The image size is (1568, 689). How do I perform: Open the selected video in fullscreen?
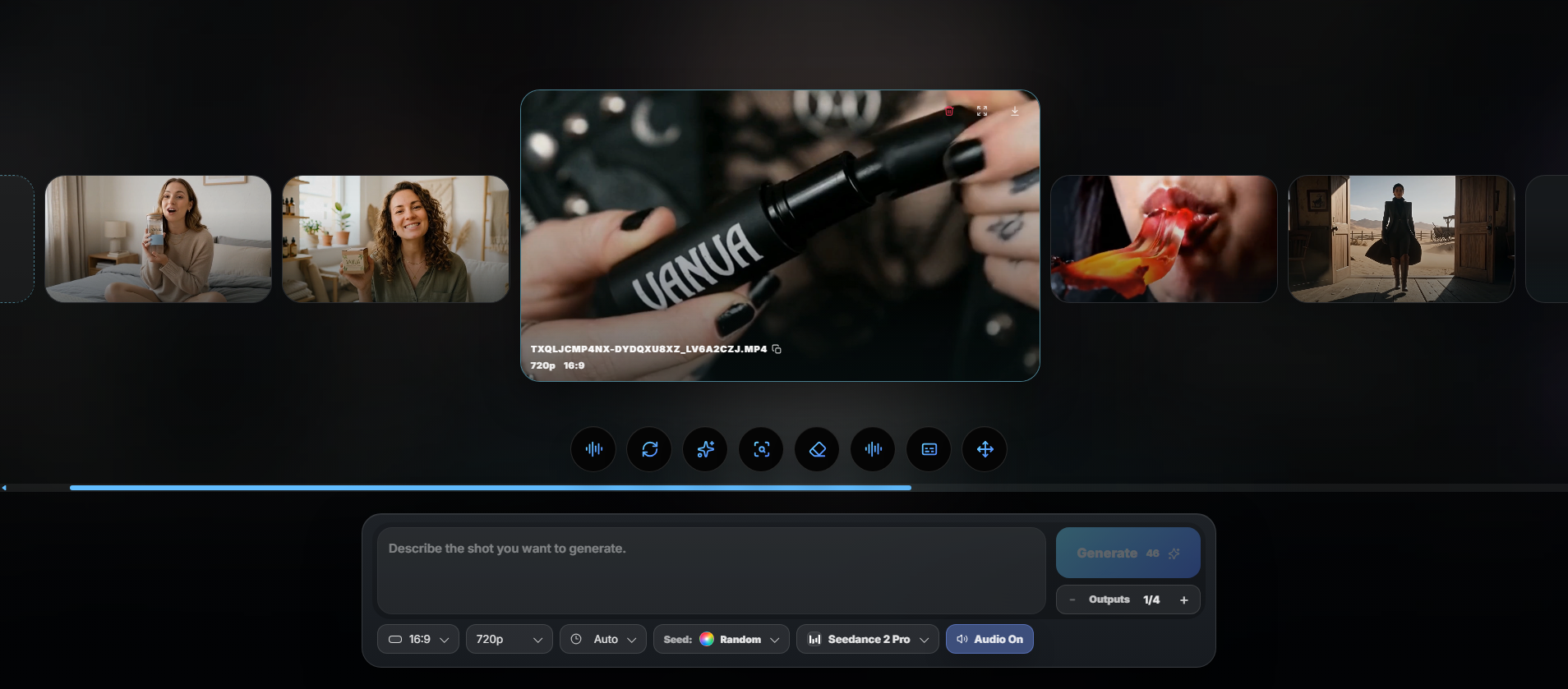[x=982, y=111]
